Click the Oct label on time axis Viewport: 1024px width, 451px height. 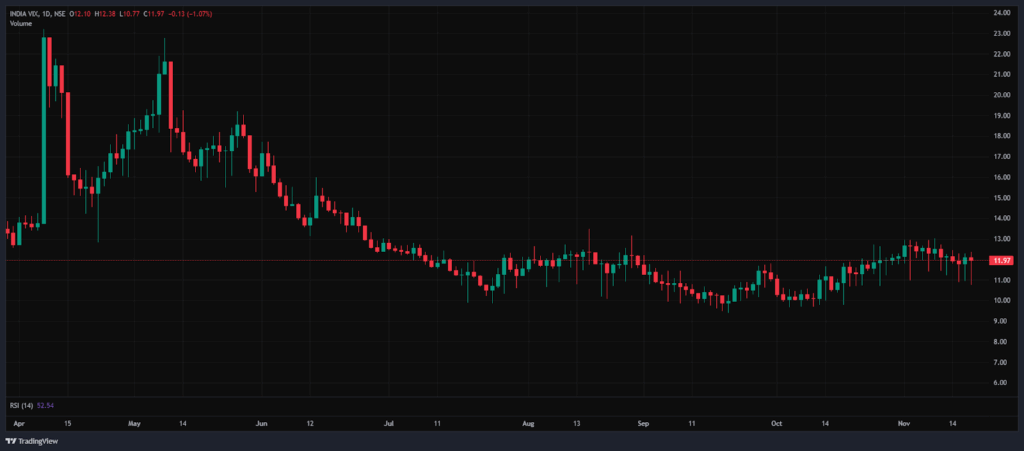(776, 424)
